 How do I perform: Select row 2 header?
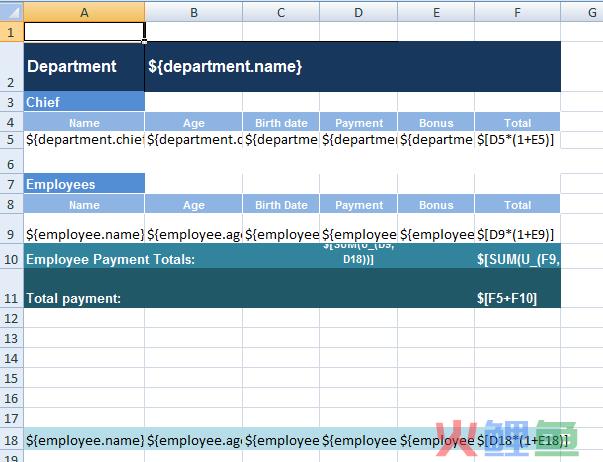click(12, 67)
